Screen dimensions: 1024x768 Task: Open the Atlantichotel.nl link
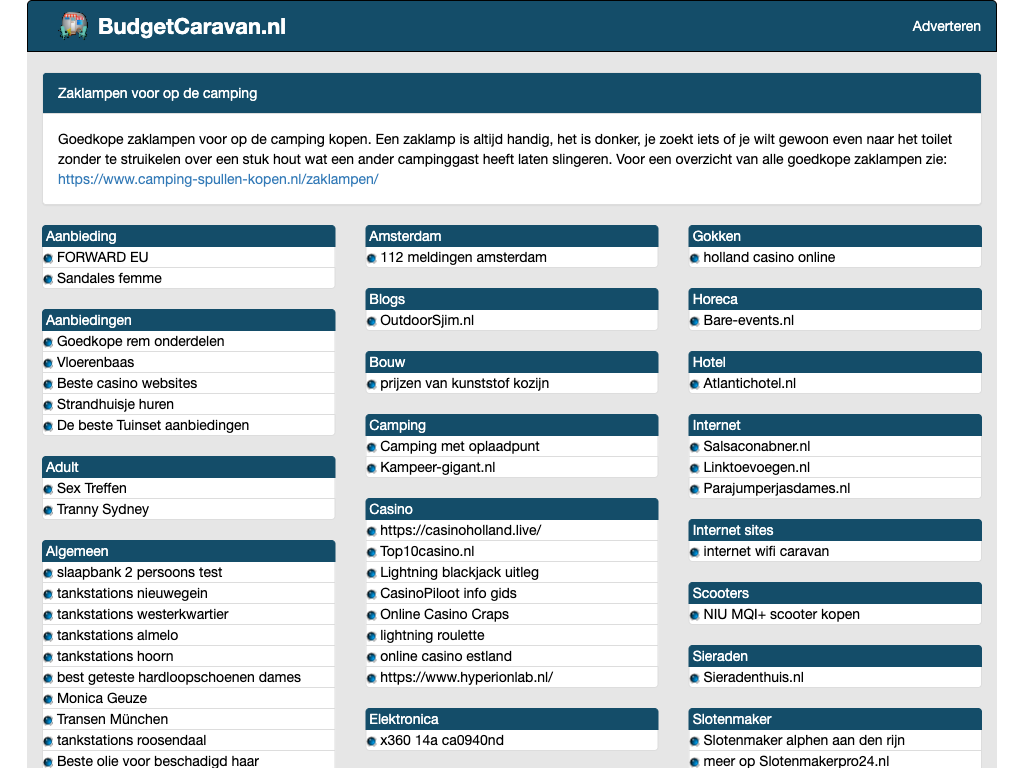coord(749,383)
